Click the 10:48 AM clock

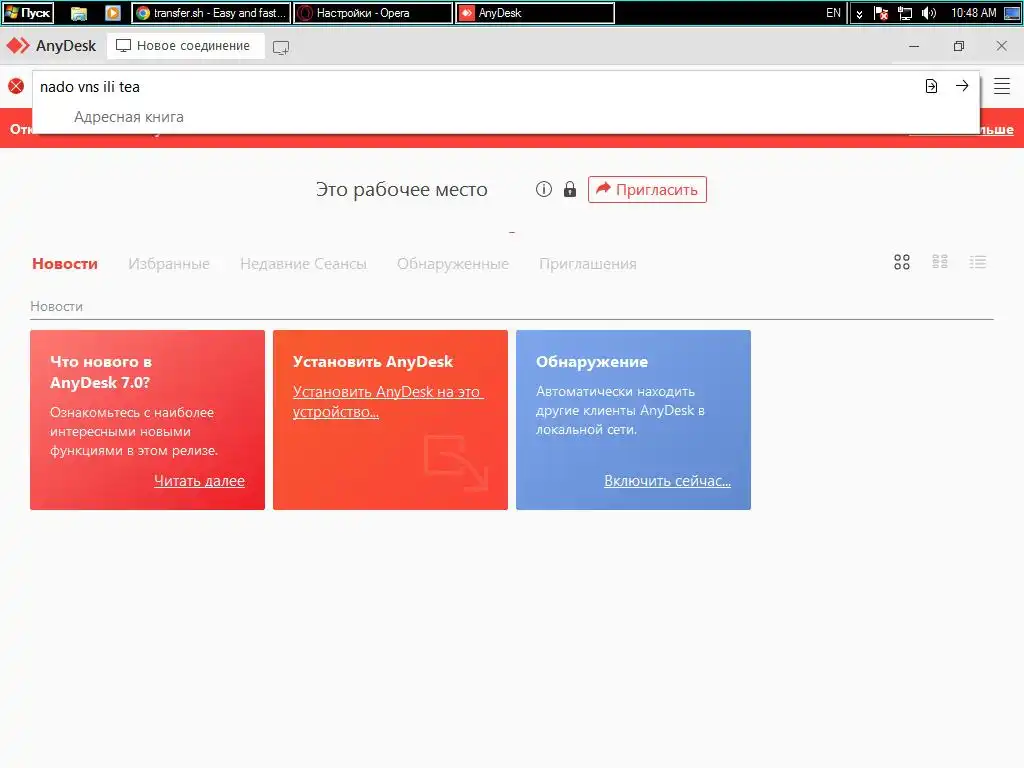click(973, 13)
